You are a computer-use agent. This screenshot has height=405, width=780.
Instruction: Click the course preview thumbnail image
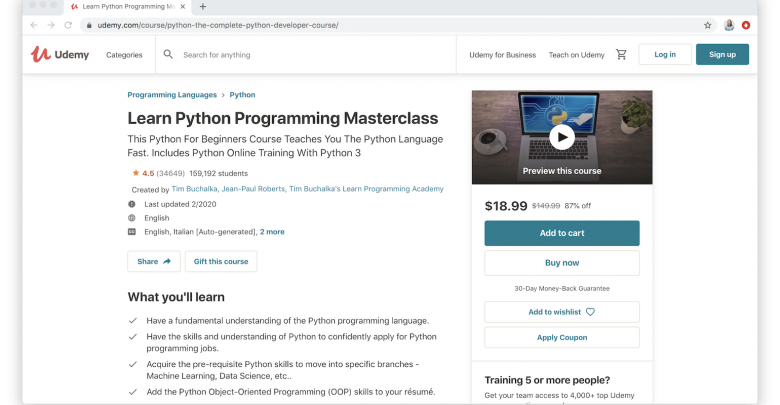click(x=562, y=137)
